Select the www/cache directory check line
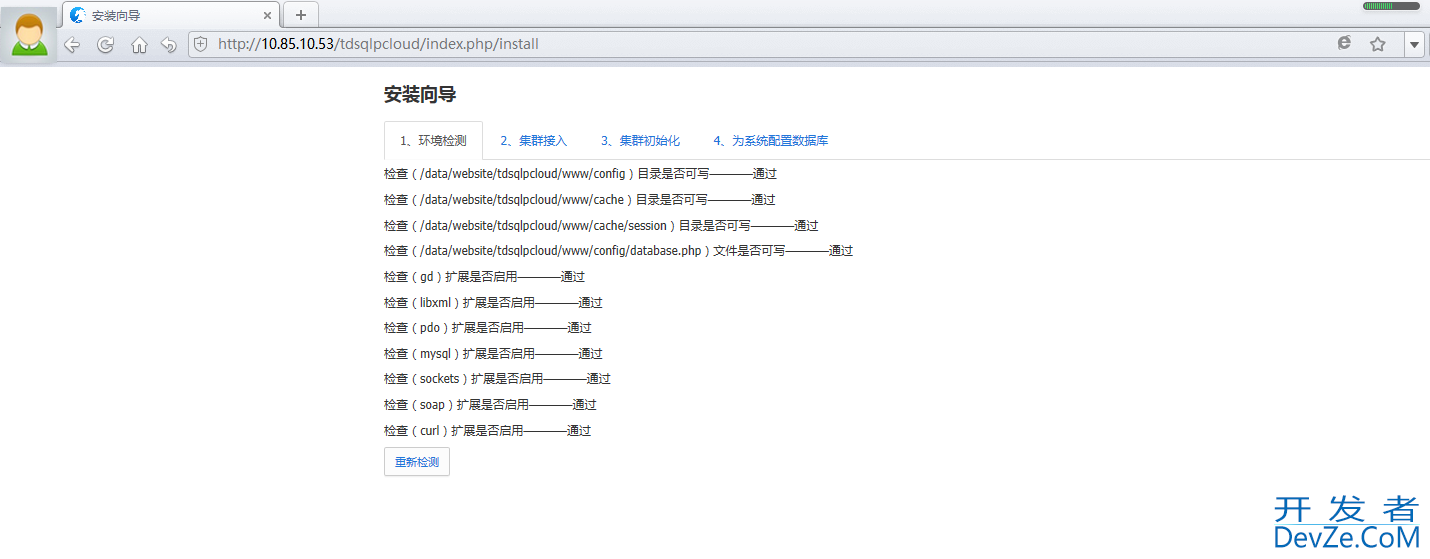1430x559 pixels. 579,200
